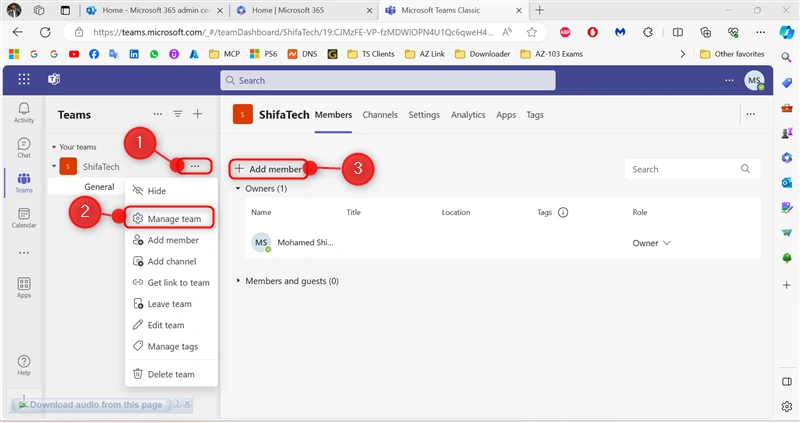Open the Activity feed in Teams sidebar
This screenshot has height=423, width=800.
24,113
